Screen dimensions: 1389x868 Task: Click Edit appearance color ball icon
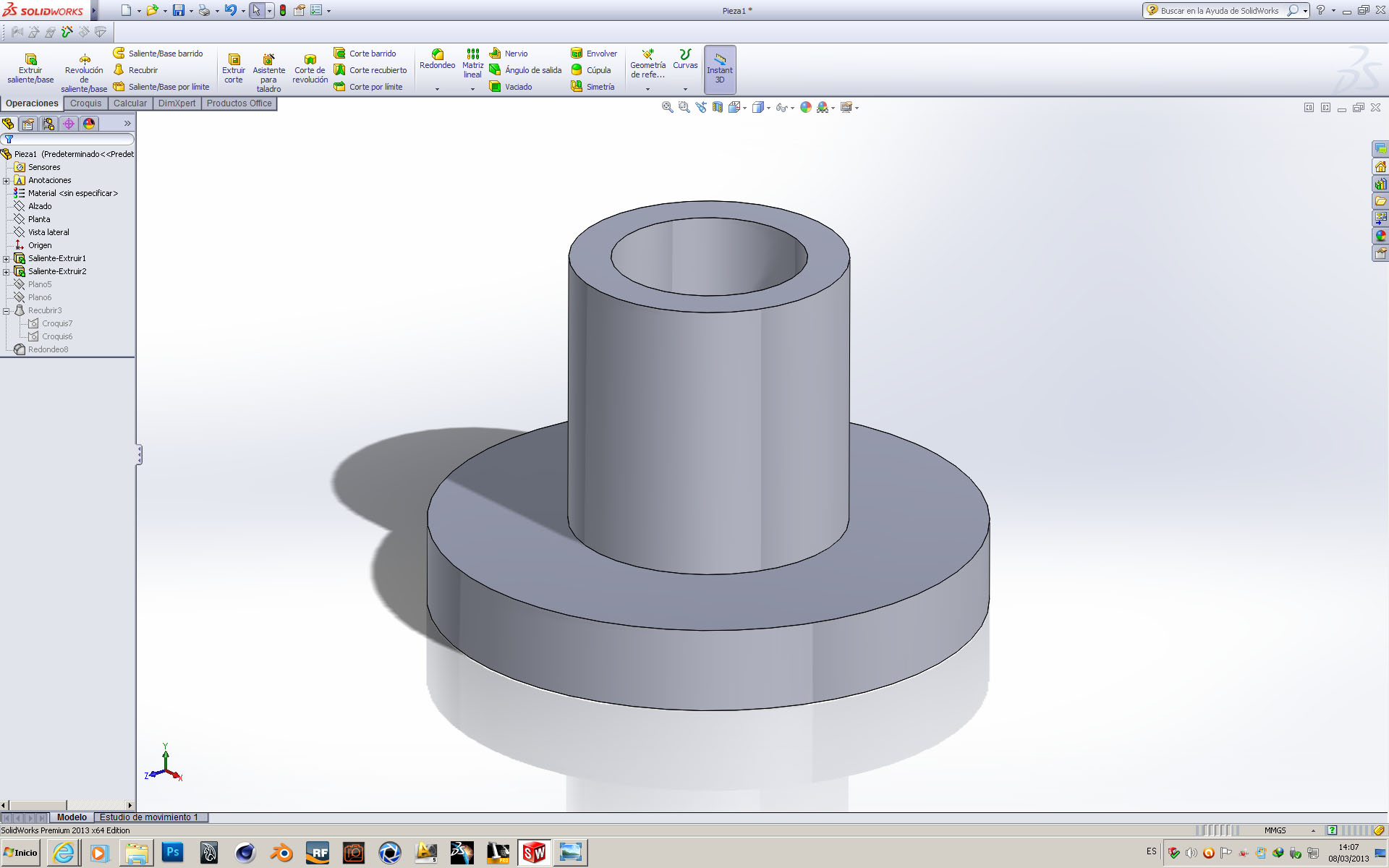[805, 107]
